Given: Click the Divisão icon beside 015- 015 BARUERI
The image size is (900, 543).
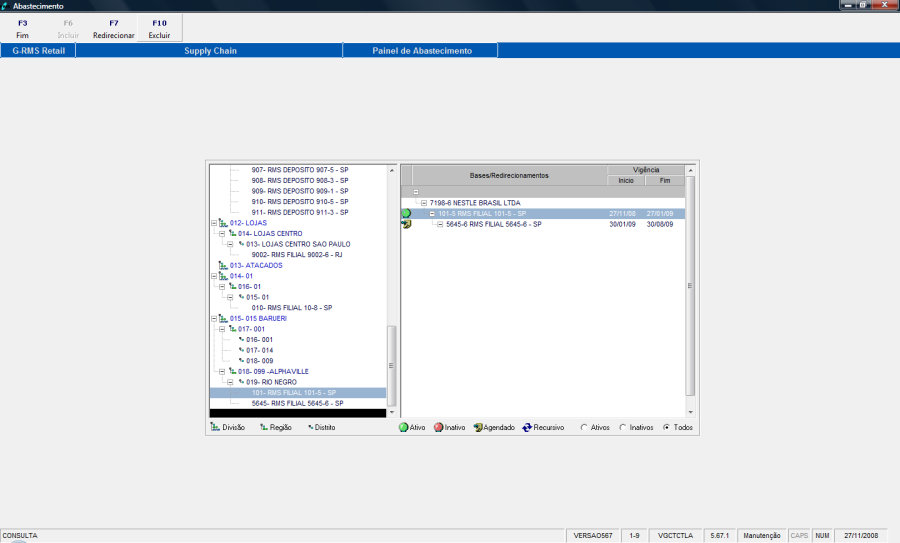Looking at the screenshot, I should click(222, 318).
